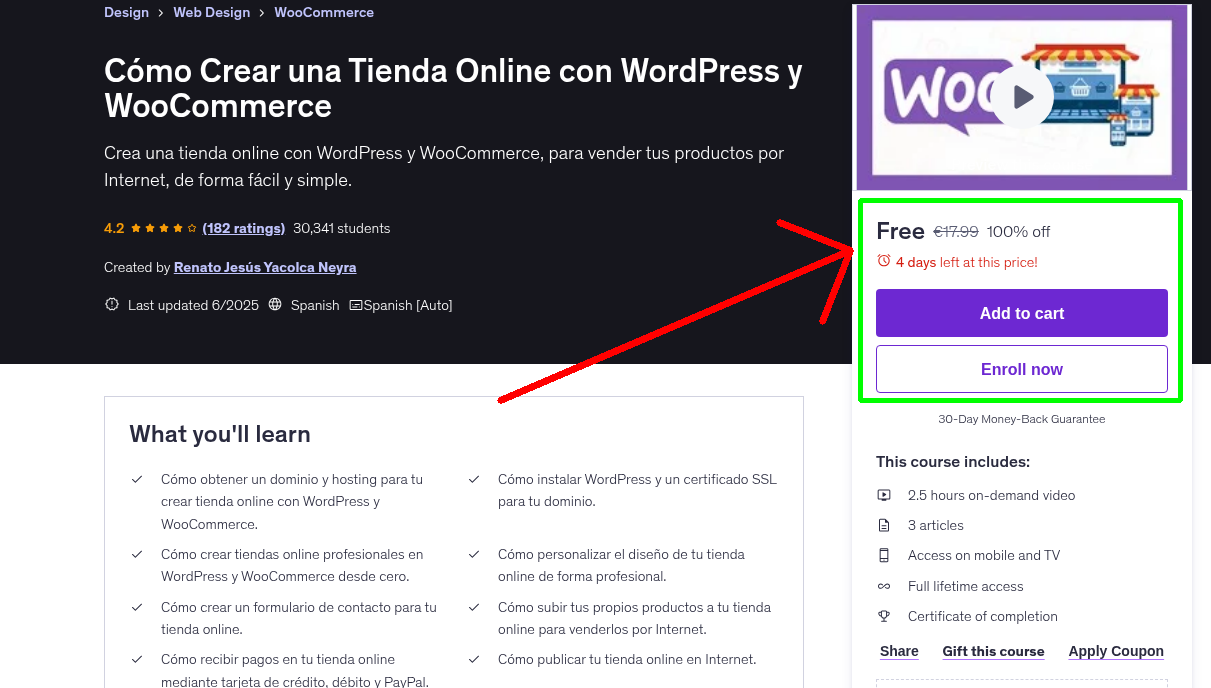Image resolution: width=1211 pixels, height=688 pixels.
Task: Select the full lifetime access infinity icon
Action: [884, 586]
